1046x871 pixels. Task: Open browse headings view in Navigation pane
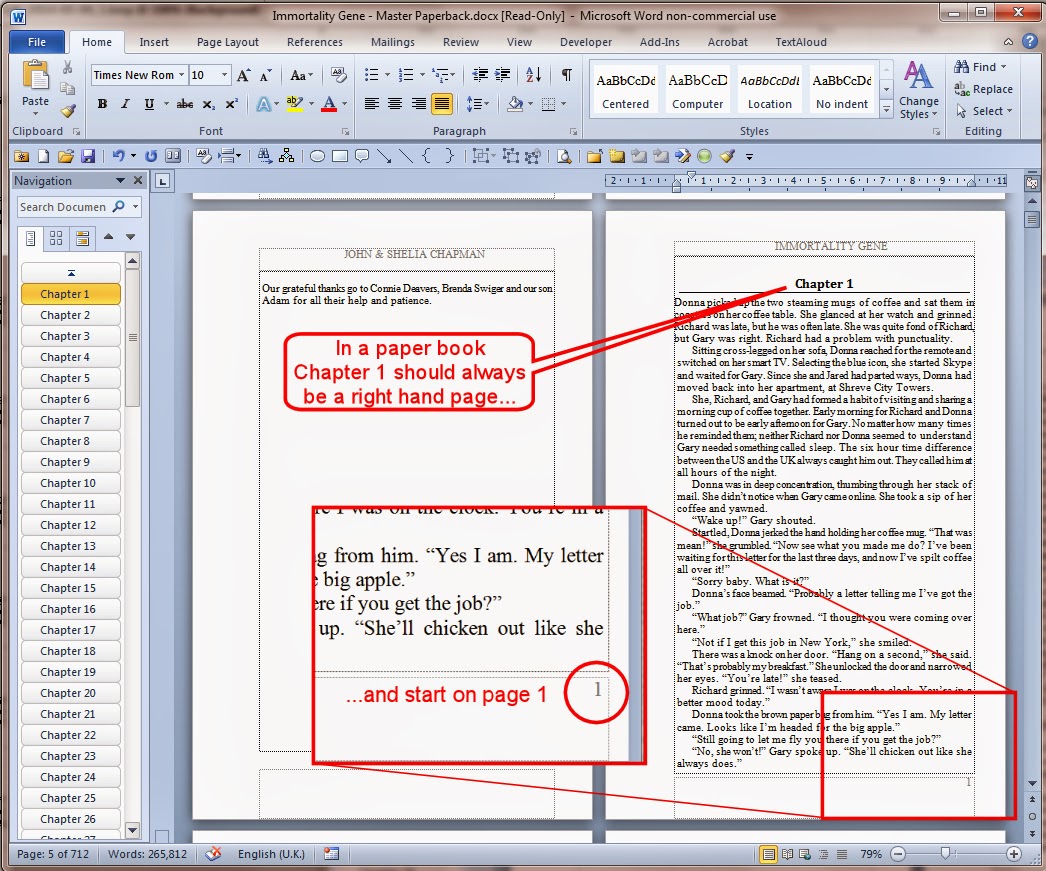click(x=31, y=238)
